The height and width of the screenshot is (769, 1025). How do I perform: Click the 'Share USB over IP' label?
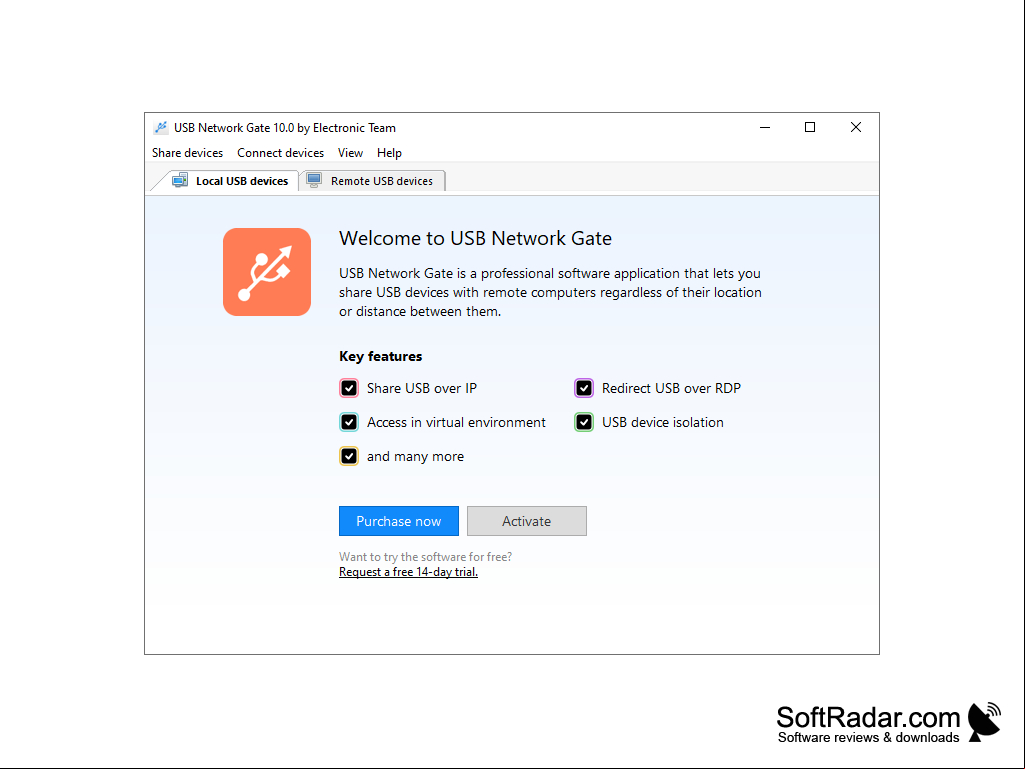click(x=422, y=388)
